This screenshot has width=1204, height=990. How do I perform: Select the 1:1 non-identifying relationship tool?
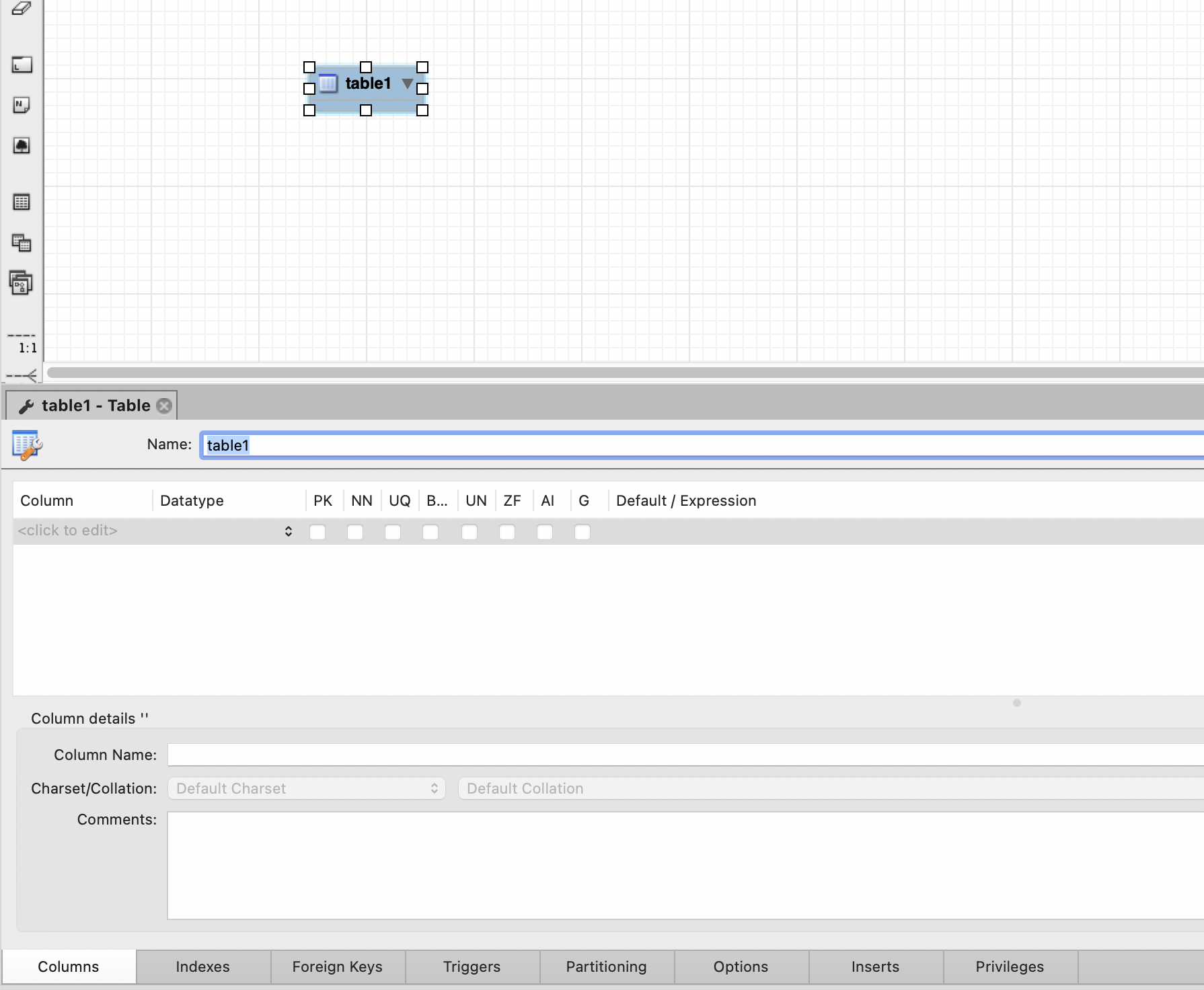(x=22, y=342)
